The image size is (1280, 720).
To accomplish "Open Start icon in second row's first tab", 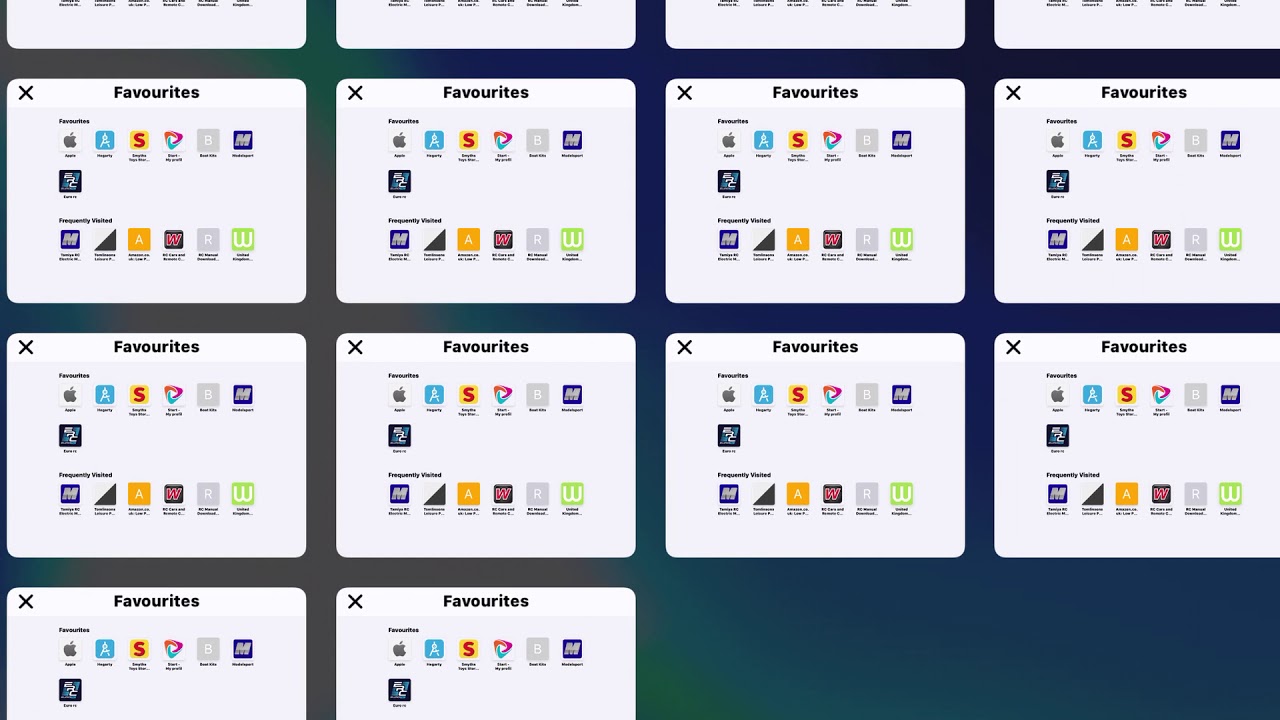I will point(174,140).
